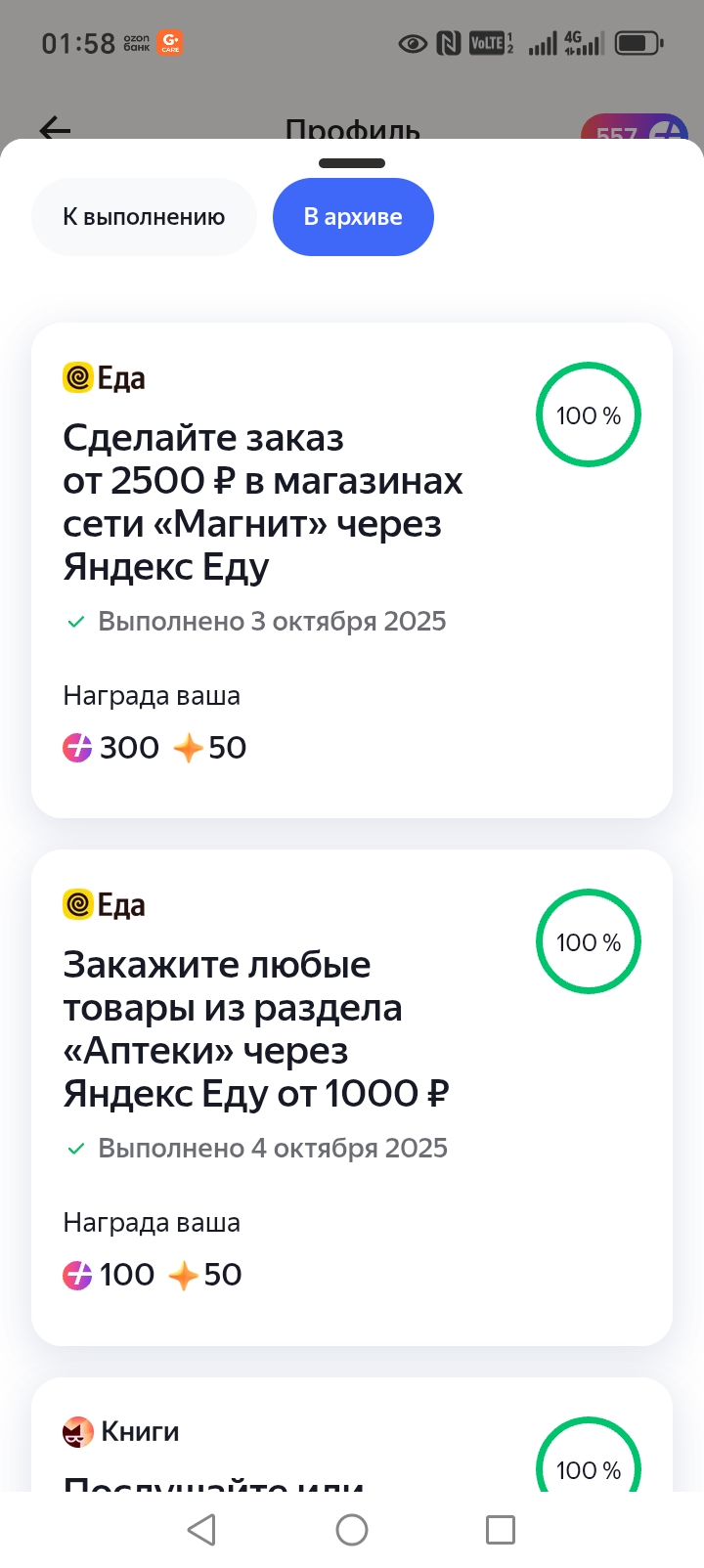Select the «В архиве» tab
The width and height of the screenshot is (704, 1568).
point(353,217)
